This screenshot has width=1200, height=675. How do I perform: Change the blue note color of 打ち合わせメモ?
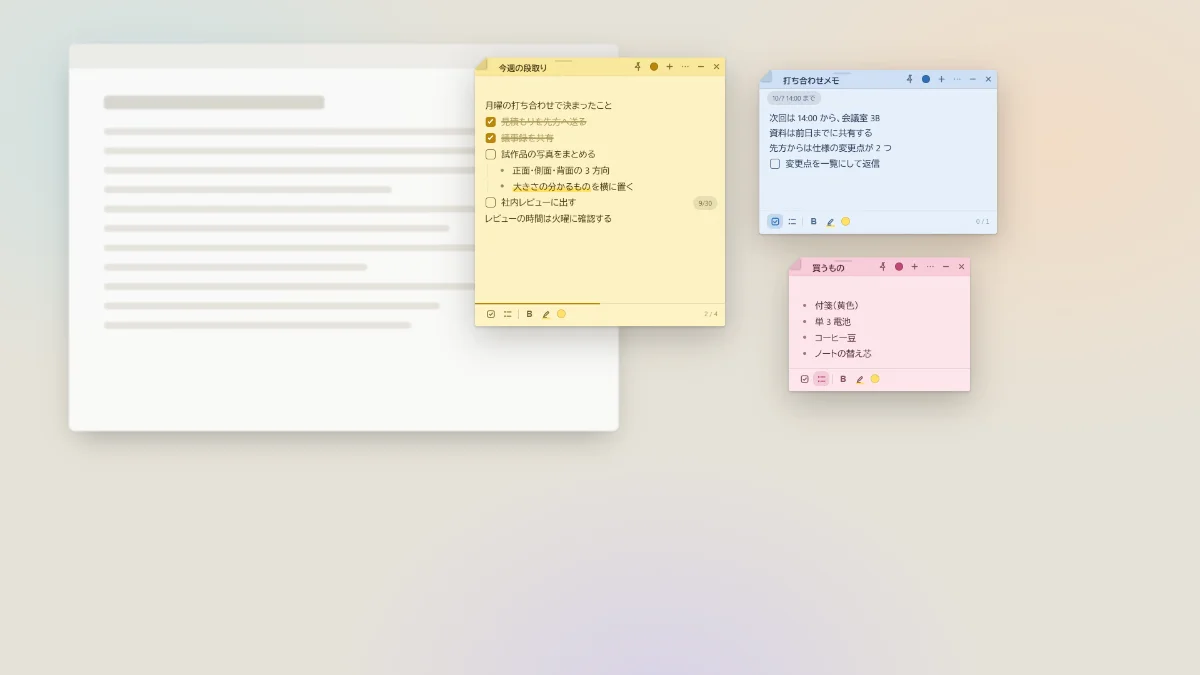coord(926,79)
